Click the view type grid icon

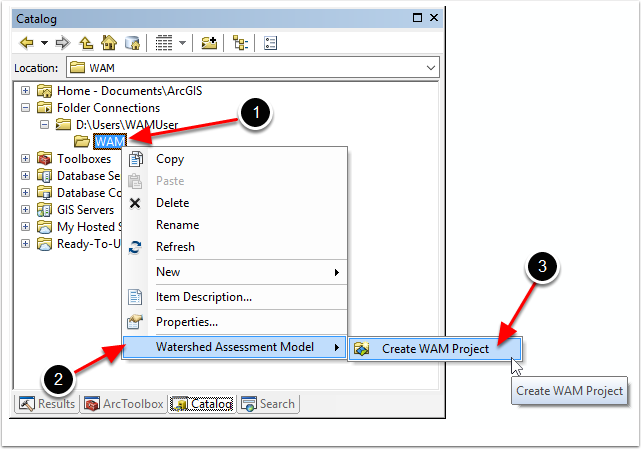(164, 43)
